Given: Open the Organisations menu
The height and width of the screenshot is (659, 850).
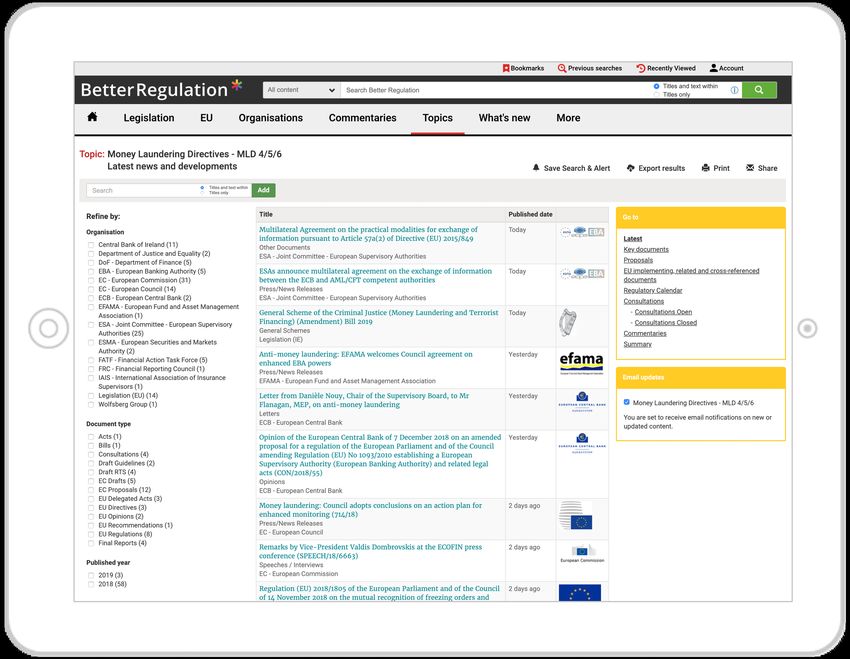Looking at the screenshot, I should coord(271,118).
